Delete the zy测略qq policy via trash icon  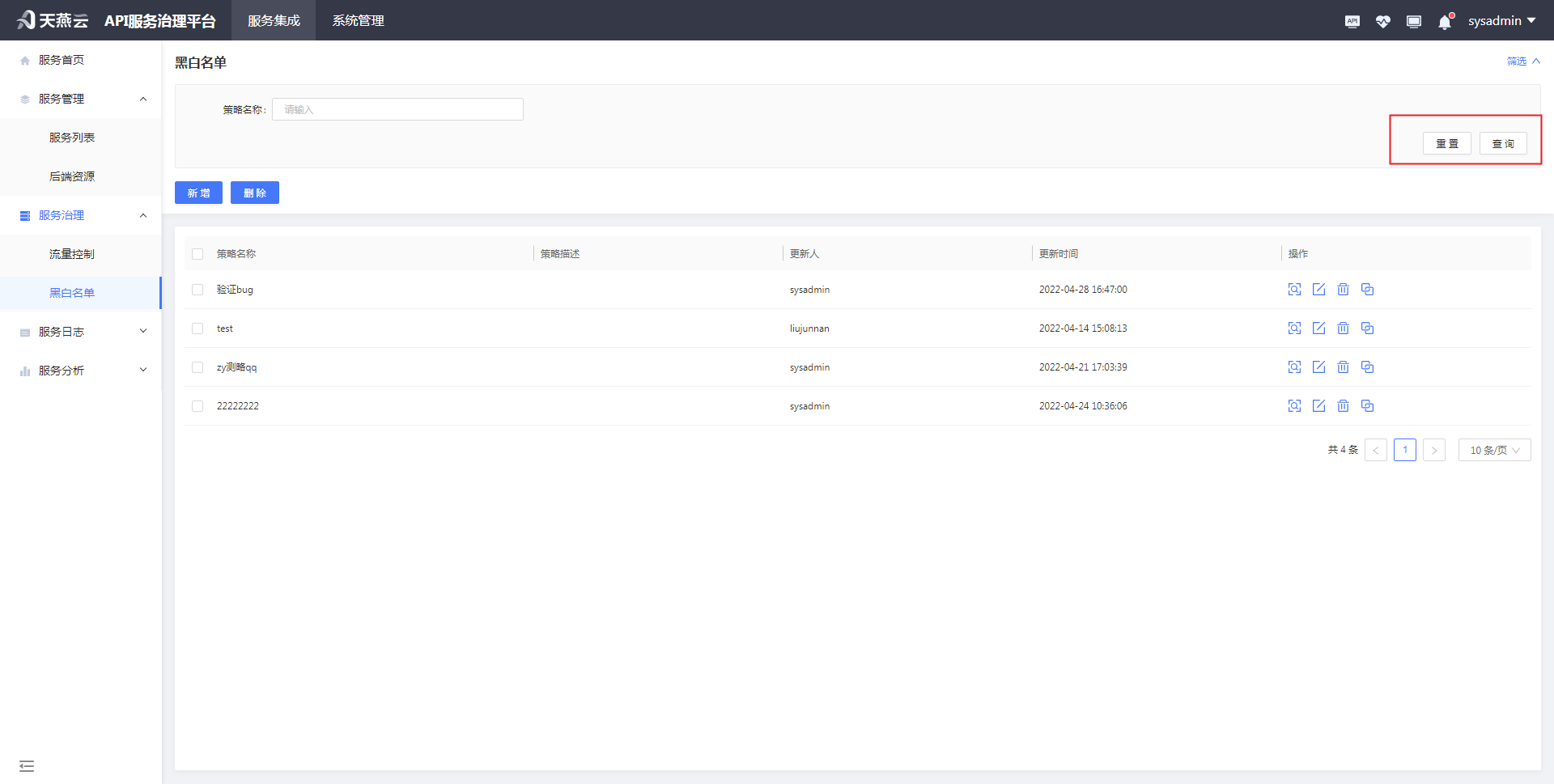tap(1343, 367)
